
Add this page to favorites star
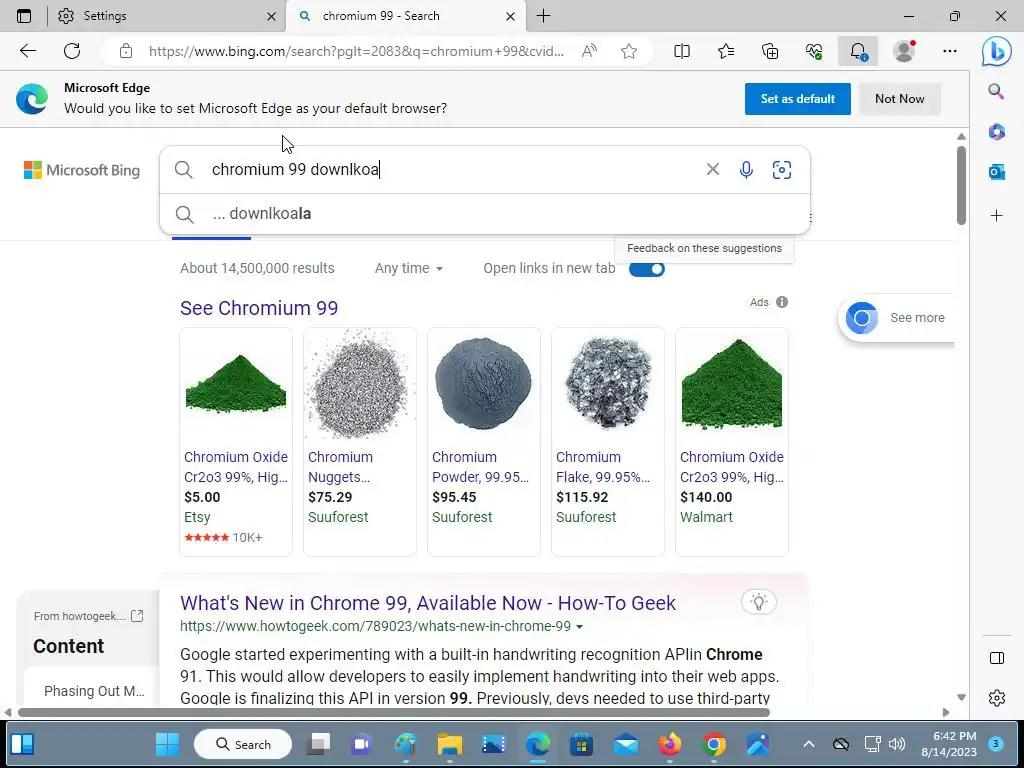tap(629, 51)
